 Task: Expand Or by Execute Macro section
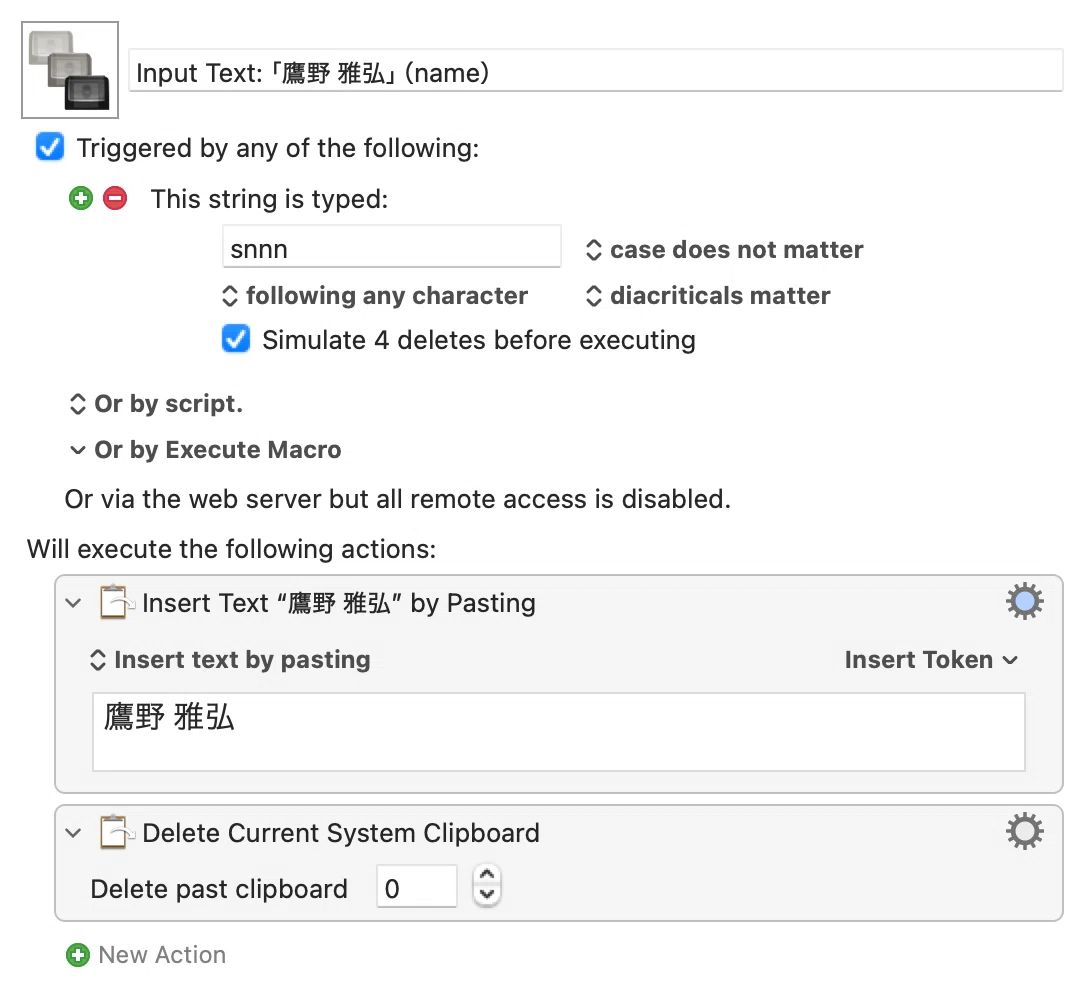(x=205, y=450)
